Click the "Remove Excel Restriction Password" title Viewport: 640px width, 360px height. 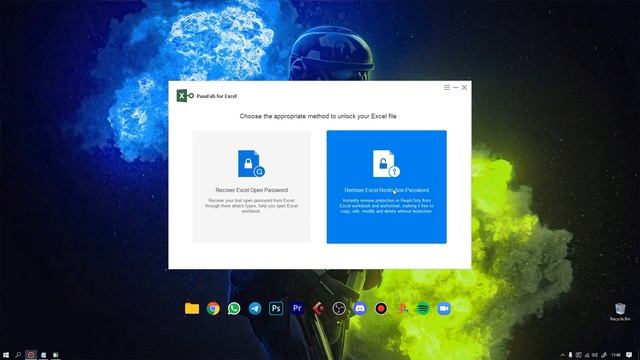click(387, 190)
